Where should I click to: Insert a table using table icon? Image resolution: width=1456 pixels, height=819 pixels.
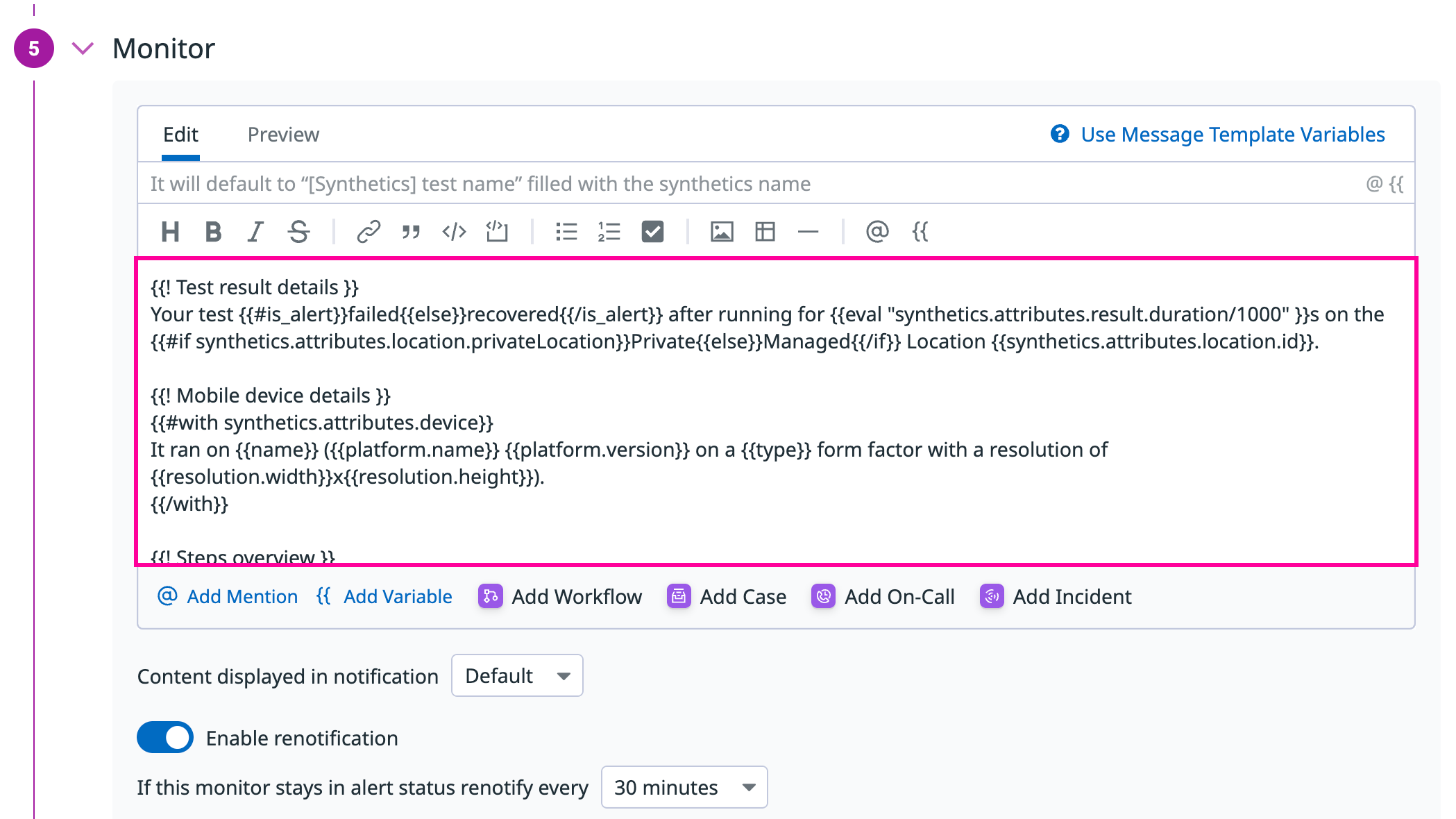click(765, 232)
